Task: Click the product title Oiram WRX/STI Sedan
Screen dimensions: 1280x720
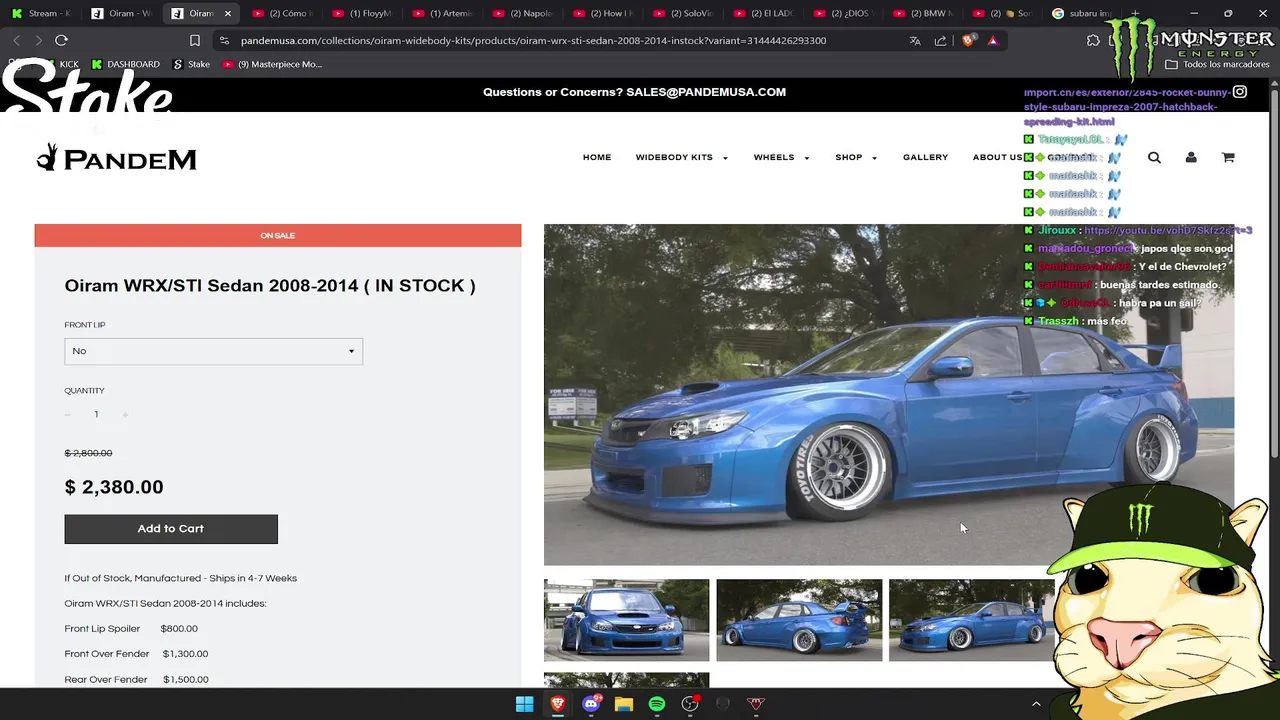Action: click(270, 286)
